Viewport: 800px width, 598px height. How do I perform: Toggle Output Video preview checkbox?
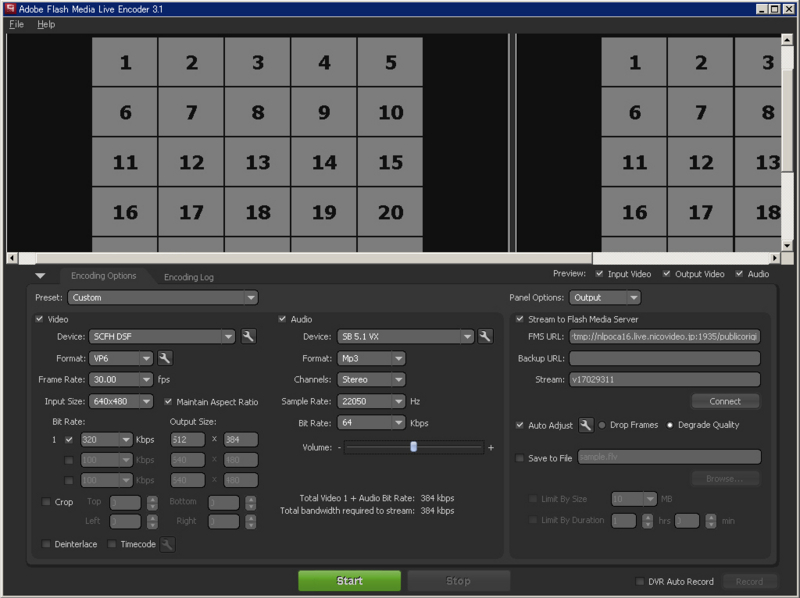666,274
